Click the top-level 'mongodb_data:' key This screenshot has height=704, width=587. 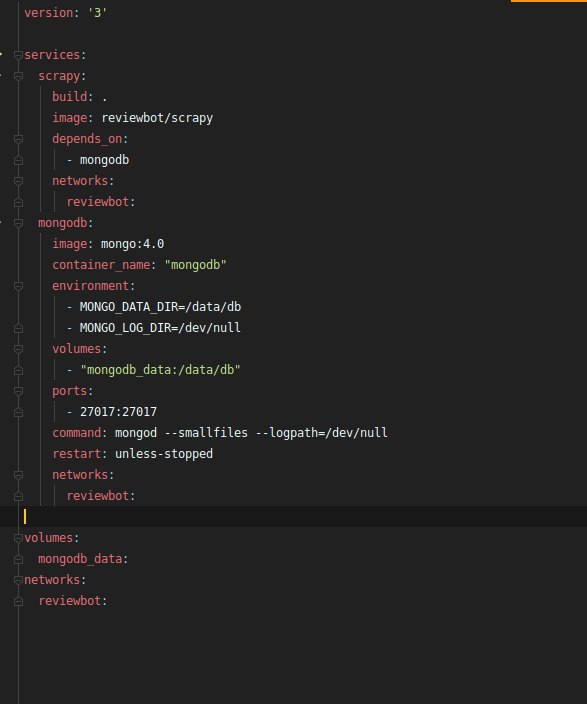[83, 559]
